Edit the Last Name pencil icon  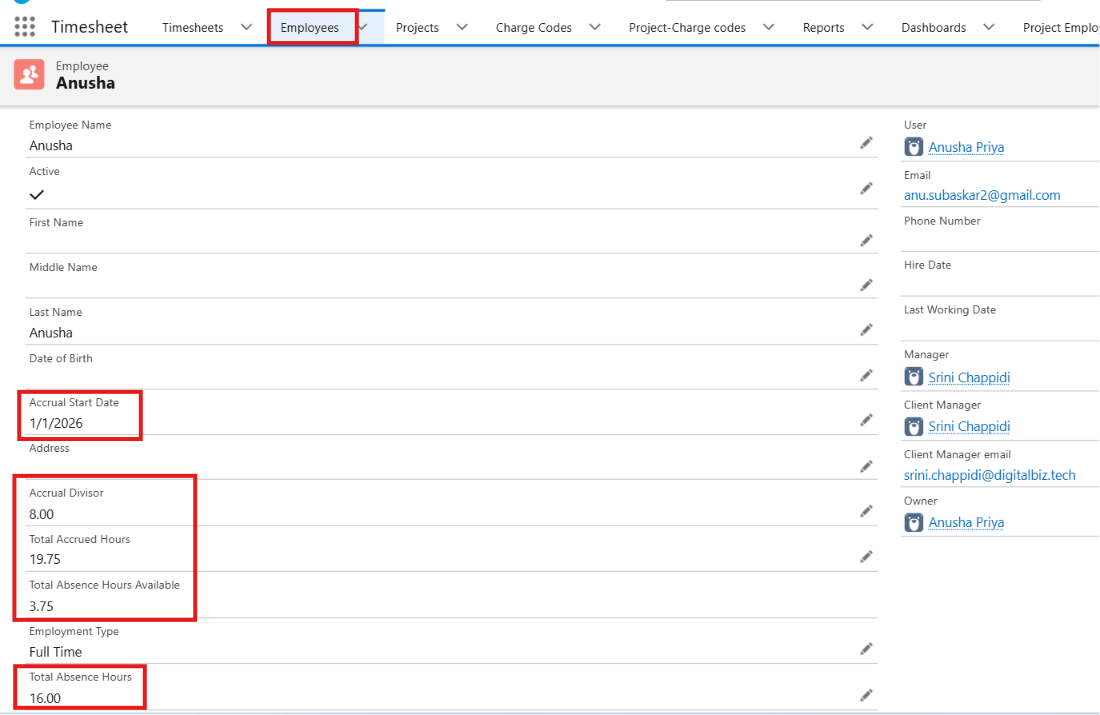pyautogui.click(x=866, y=330)
